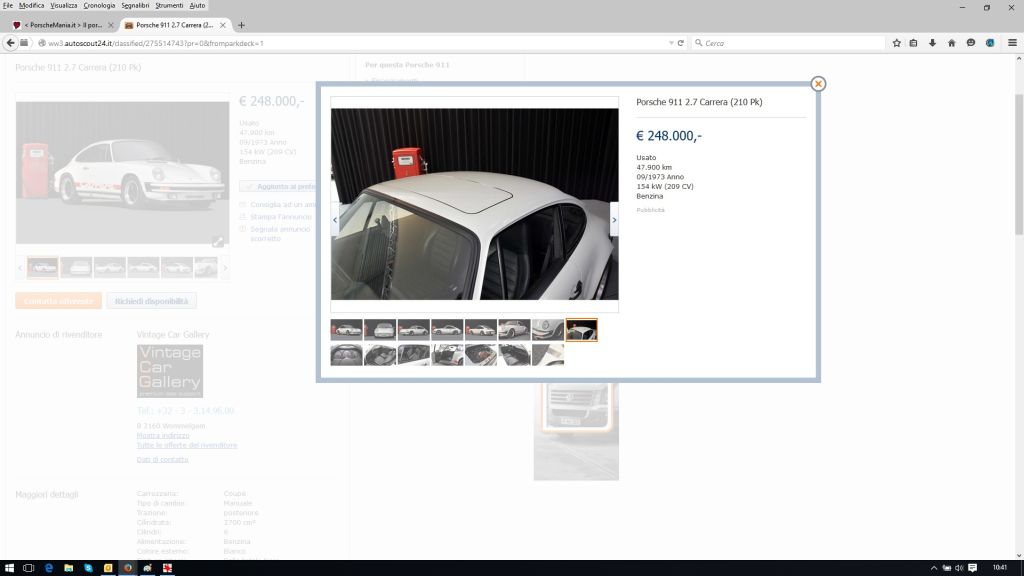Show the previous gallery photo
Image resolution: width=1024 pixels, height=576 pixels.
pos(335,220)
